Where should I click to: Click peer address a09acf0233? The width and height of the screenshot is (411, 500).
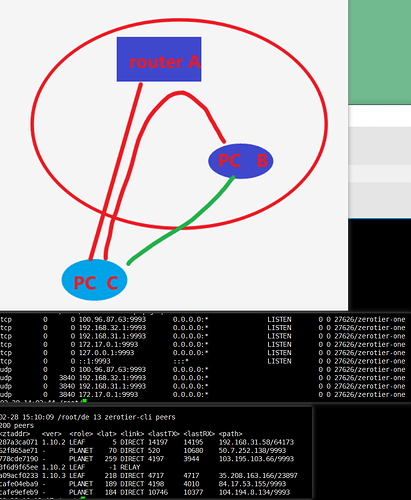pyautogui.click(x=19, y=475)
